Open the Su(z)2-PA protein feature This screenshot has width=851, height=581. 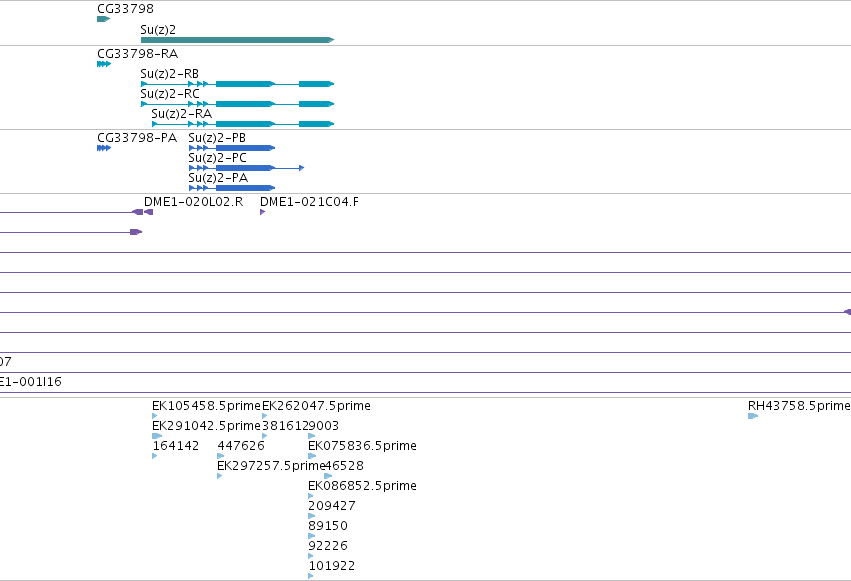(232, 188)
